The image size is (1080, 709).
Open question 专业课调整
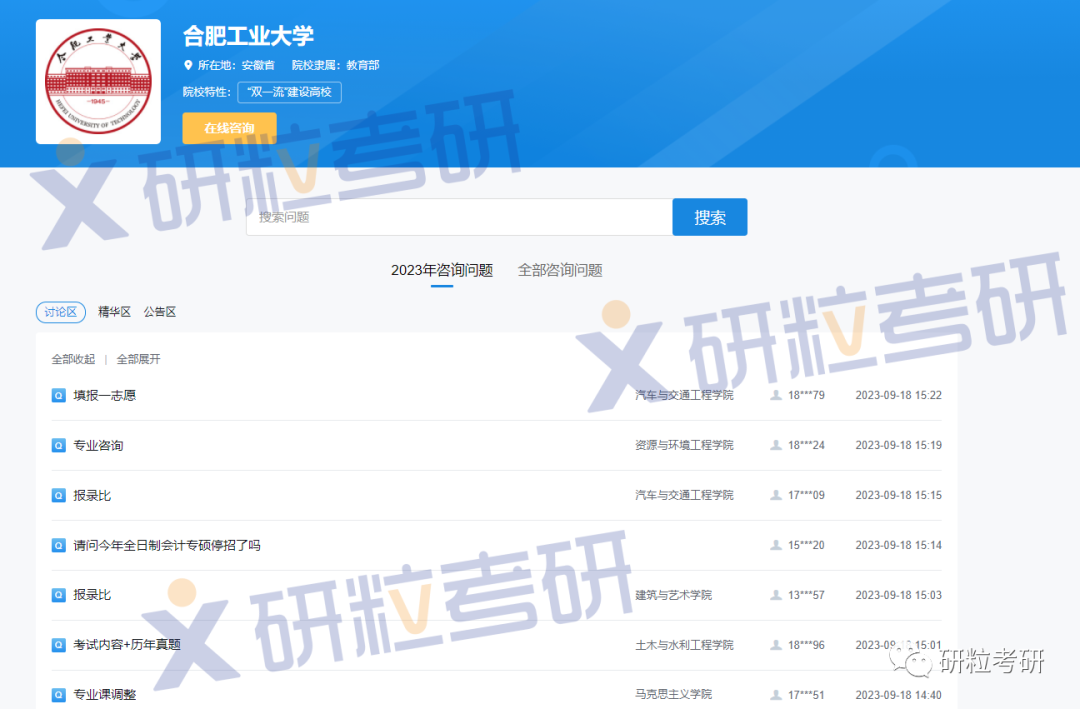105,695
